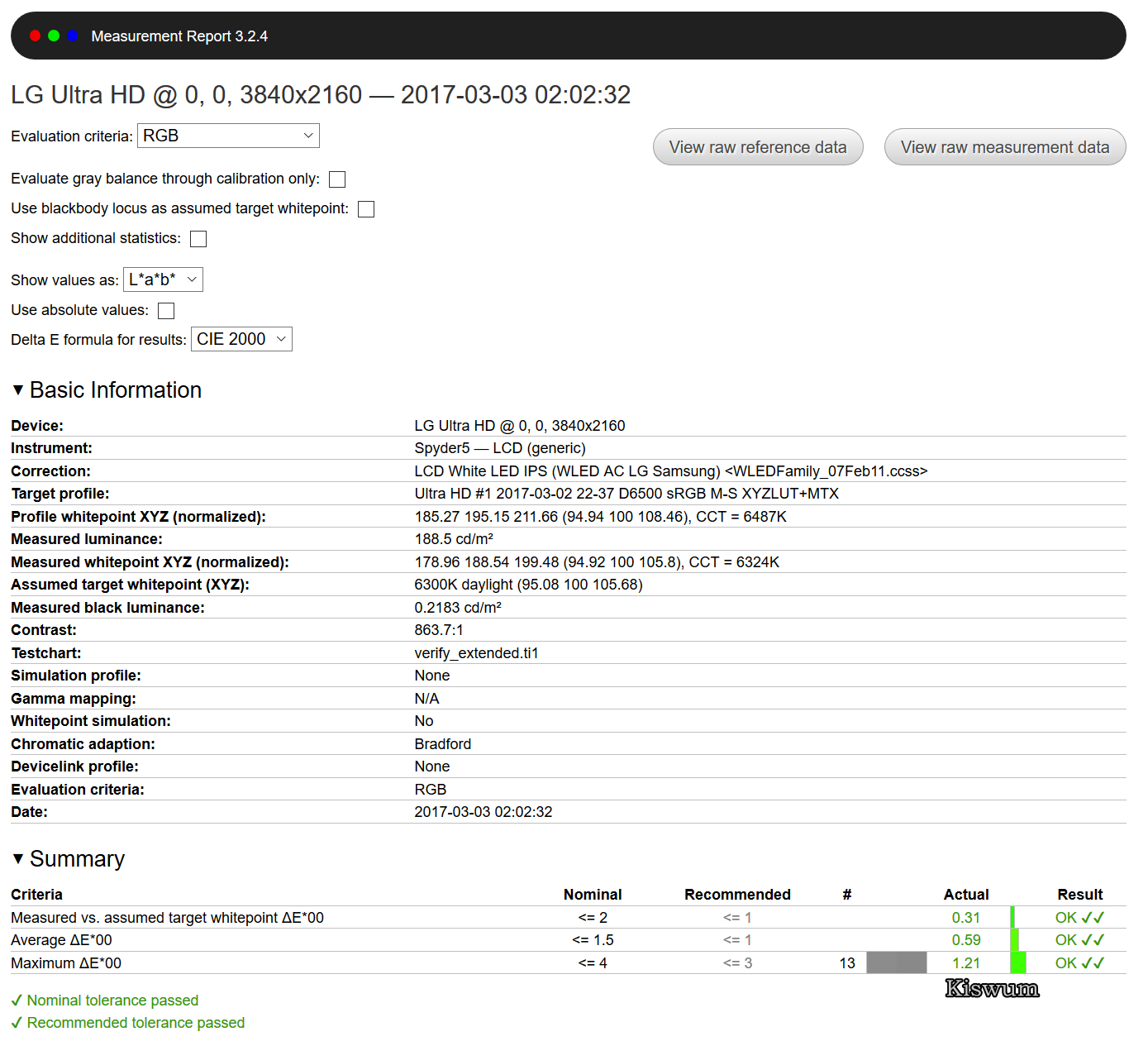Click the Measurement Report 3.2.4 title
This screenshot has width=1148, height=1046.
pyautogui.click(x=179, y=36)
